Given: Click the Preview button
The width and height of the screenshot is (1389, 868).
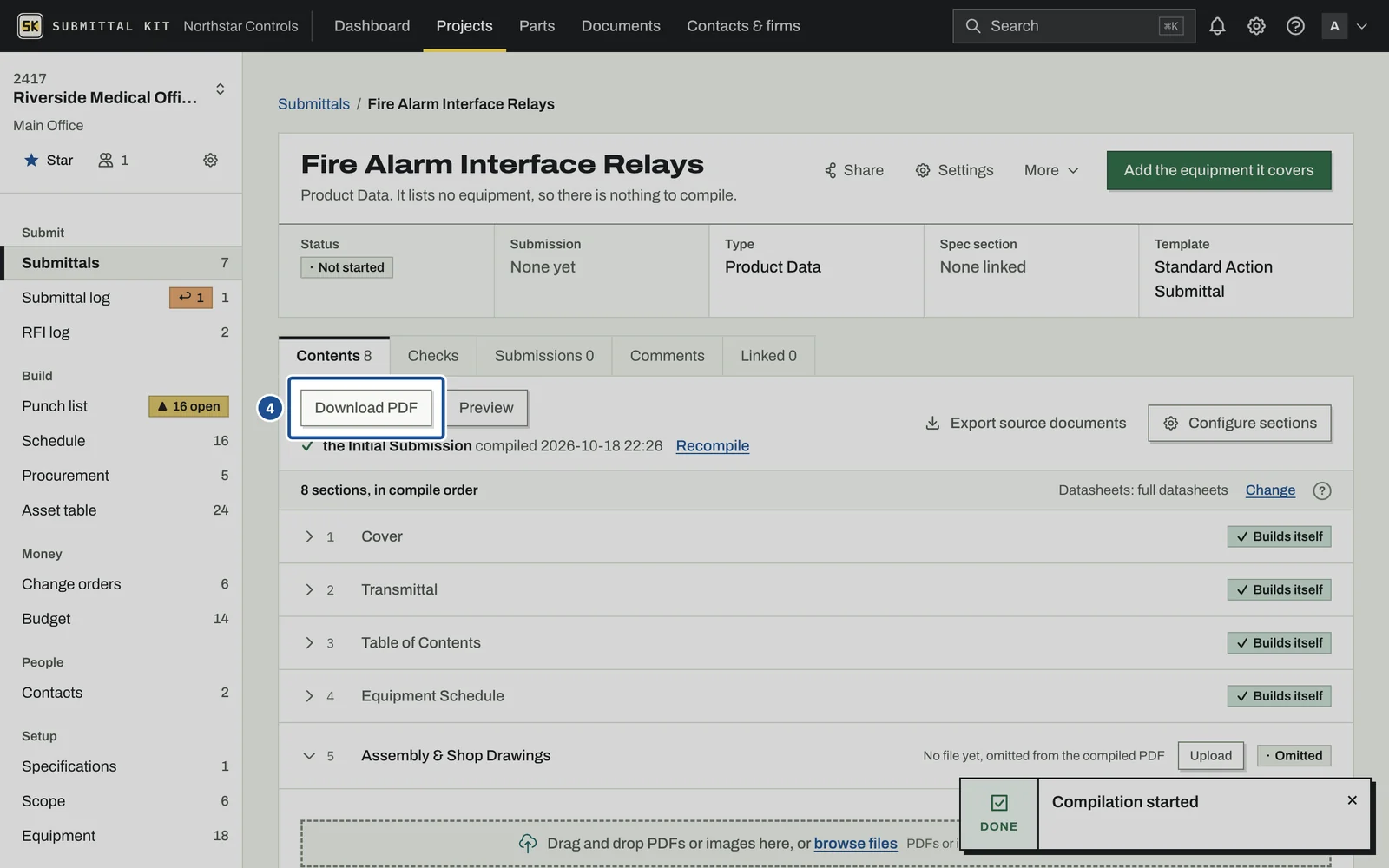Looking at the screenshot, I should [486, 408].
